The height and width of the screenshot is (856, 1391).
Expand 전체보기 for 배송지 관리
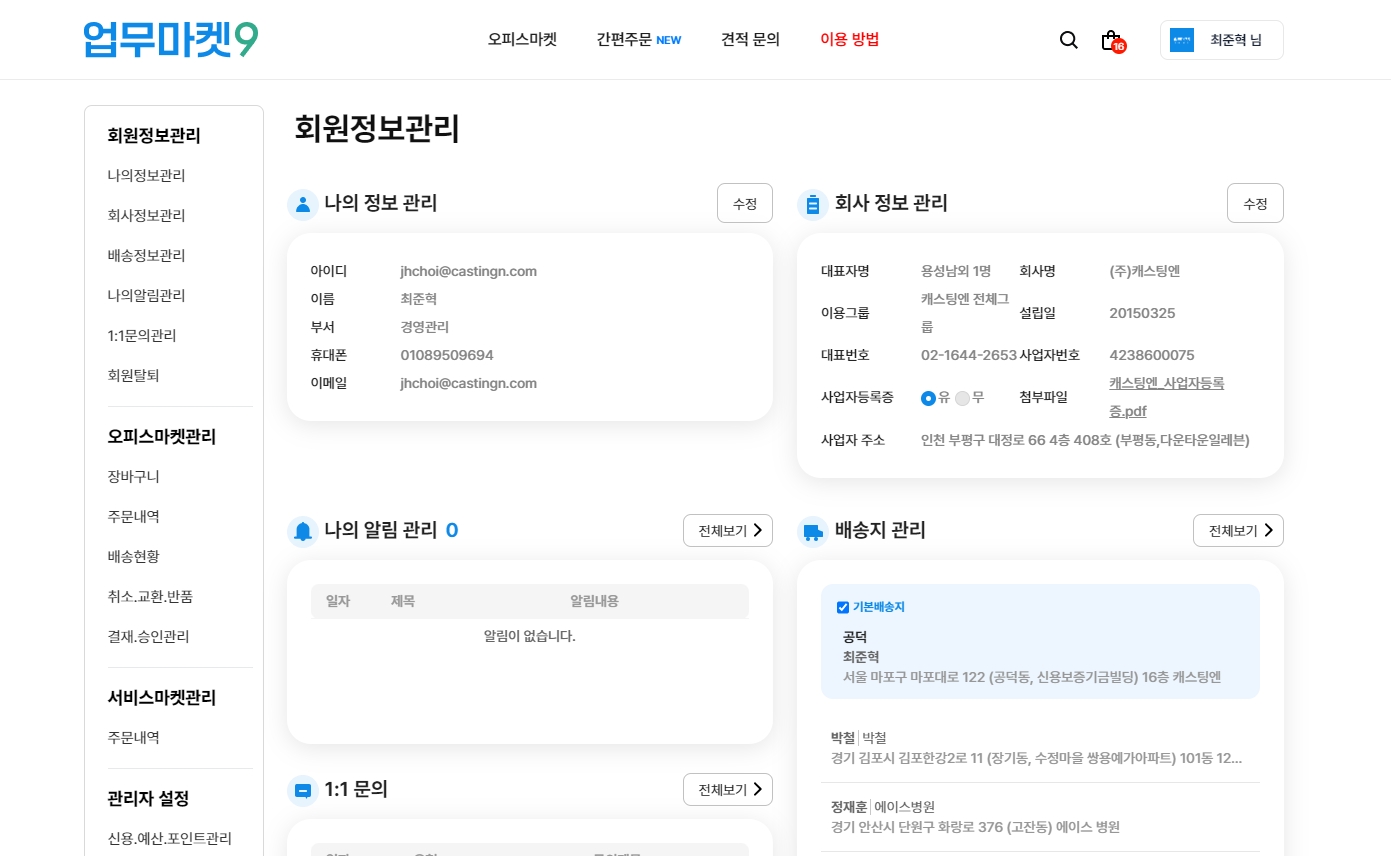1237,531
